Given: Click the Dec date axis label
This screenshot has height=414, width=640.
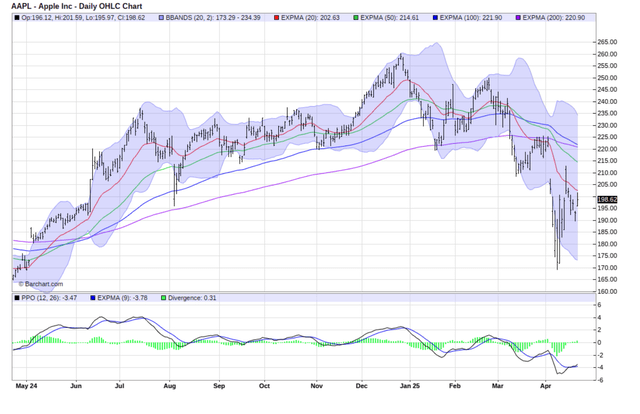Looking at the screenshot, I should click(x=361, y=386).
